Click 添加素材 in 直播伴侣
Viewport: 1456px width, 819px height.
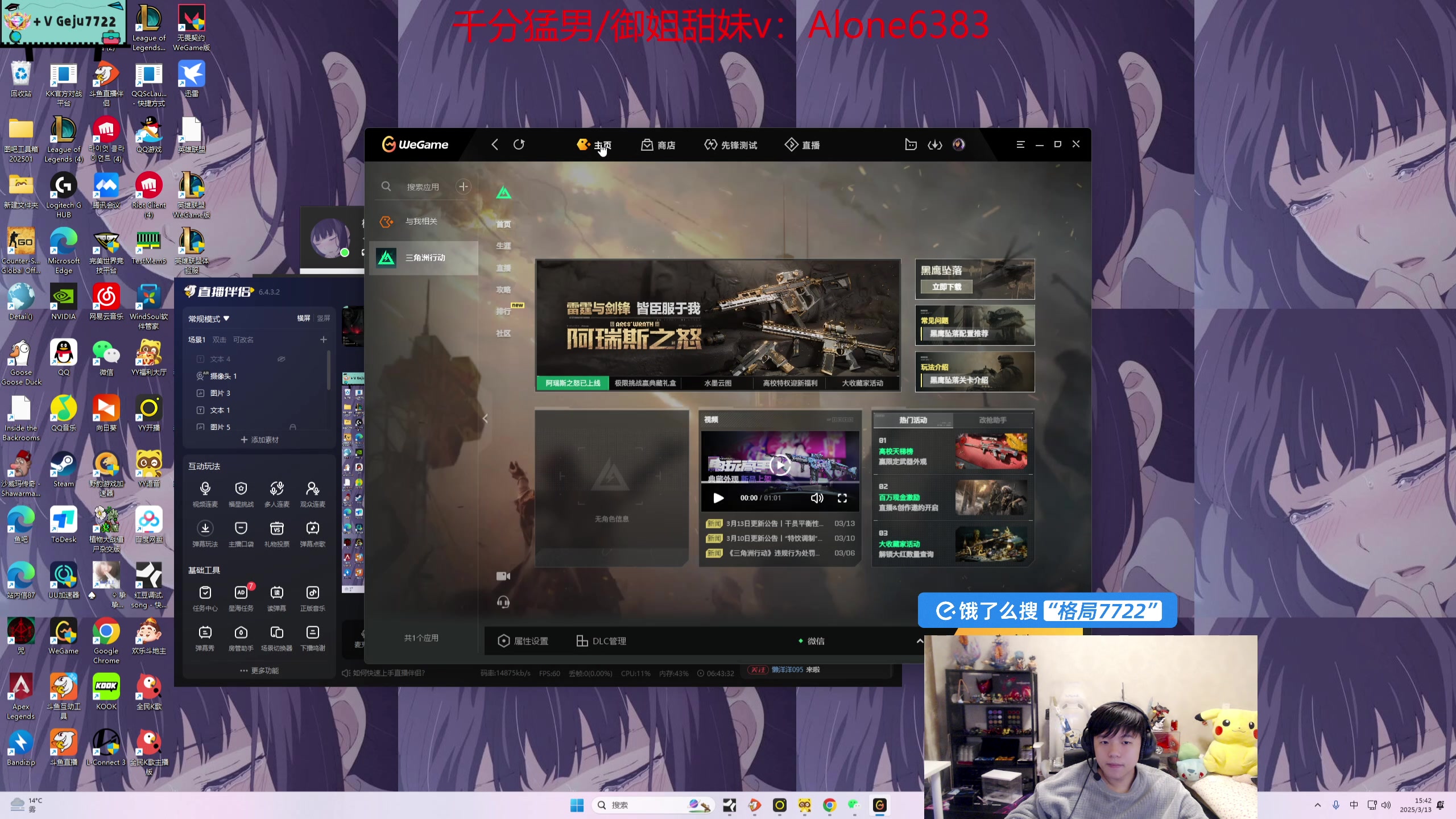click(x=259, y=440)
